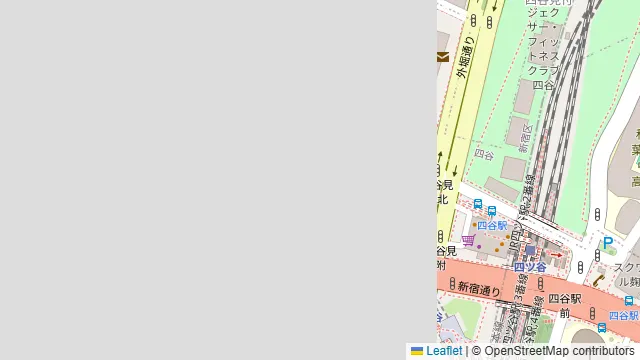
Task: Click the traffic light left of the 新宿通り label
Action: 452,283
